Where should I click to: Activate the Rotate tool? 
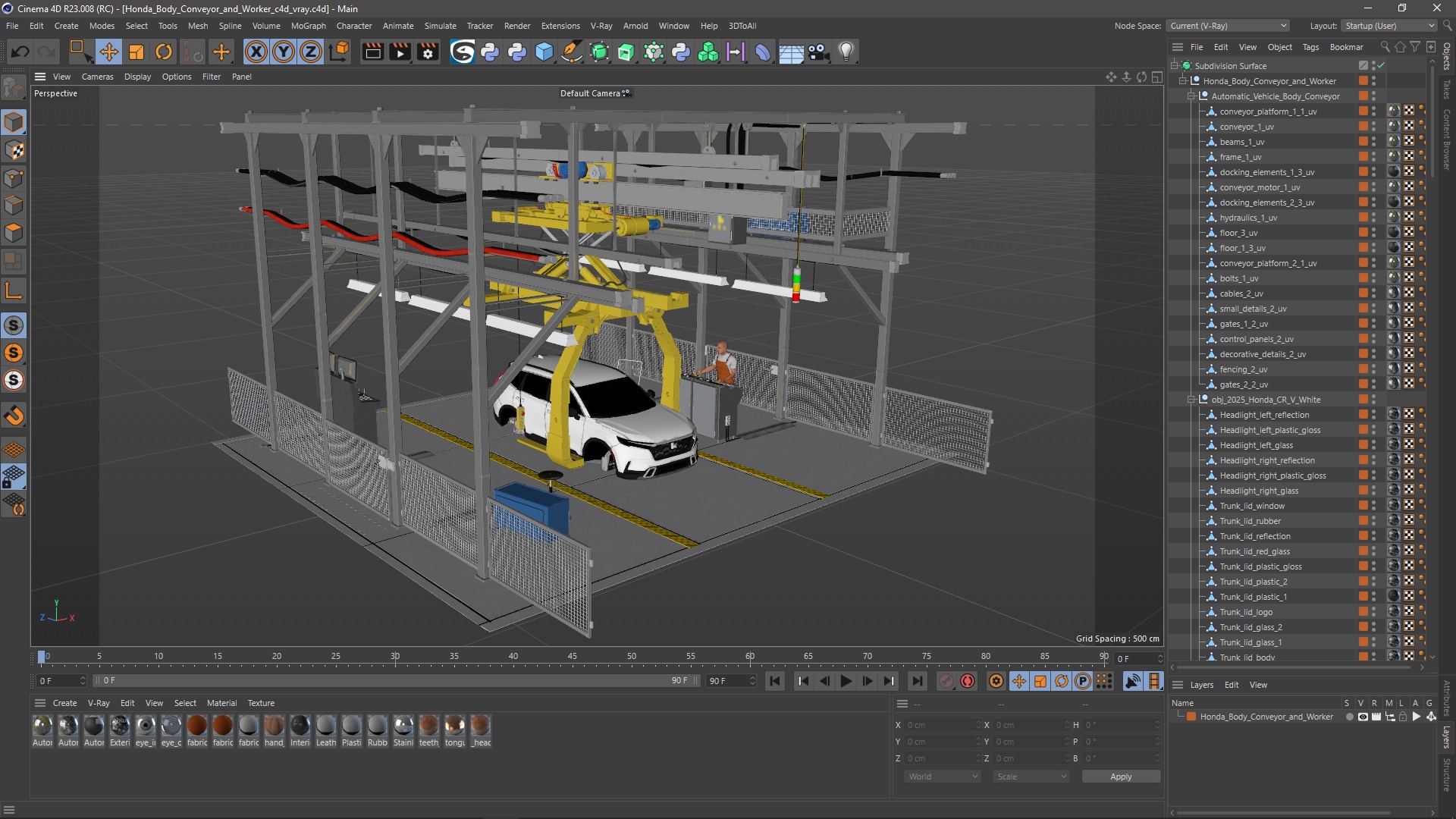(164, 52)
